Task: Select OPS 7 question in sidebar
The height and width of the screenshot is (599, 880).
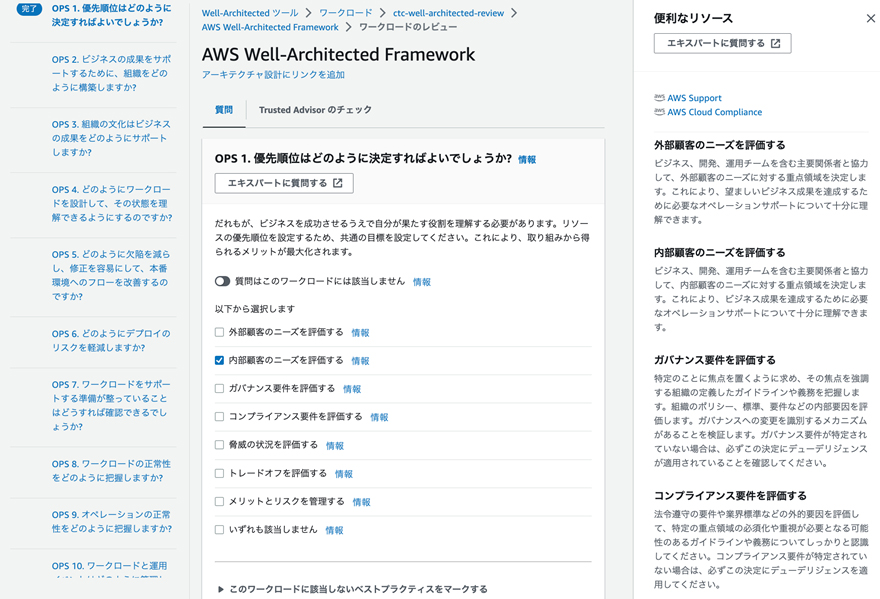Action: pyautogui.click(x=111, y=405)
